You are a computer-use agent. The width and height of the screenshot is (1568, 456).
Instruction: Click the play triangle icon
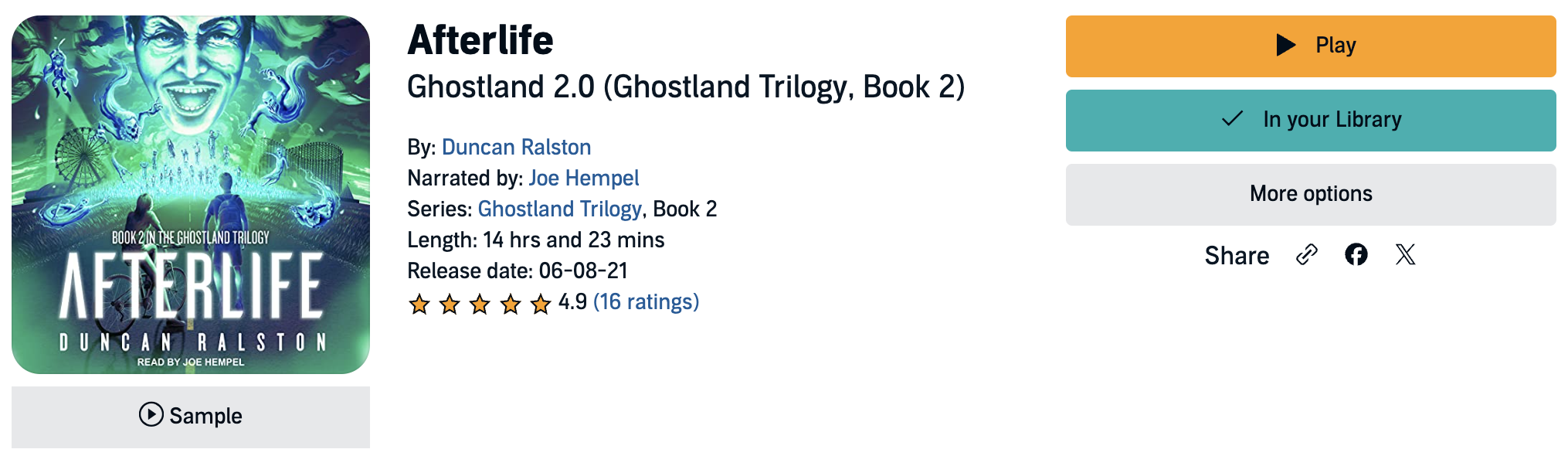tap(1285, 45)
